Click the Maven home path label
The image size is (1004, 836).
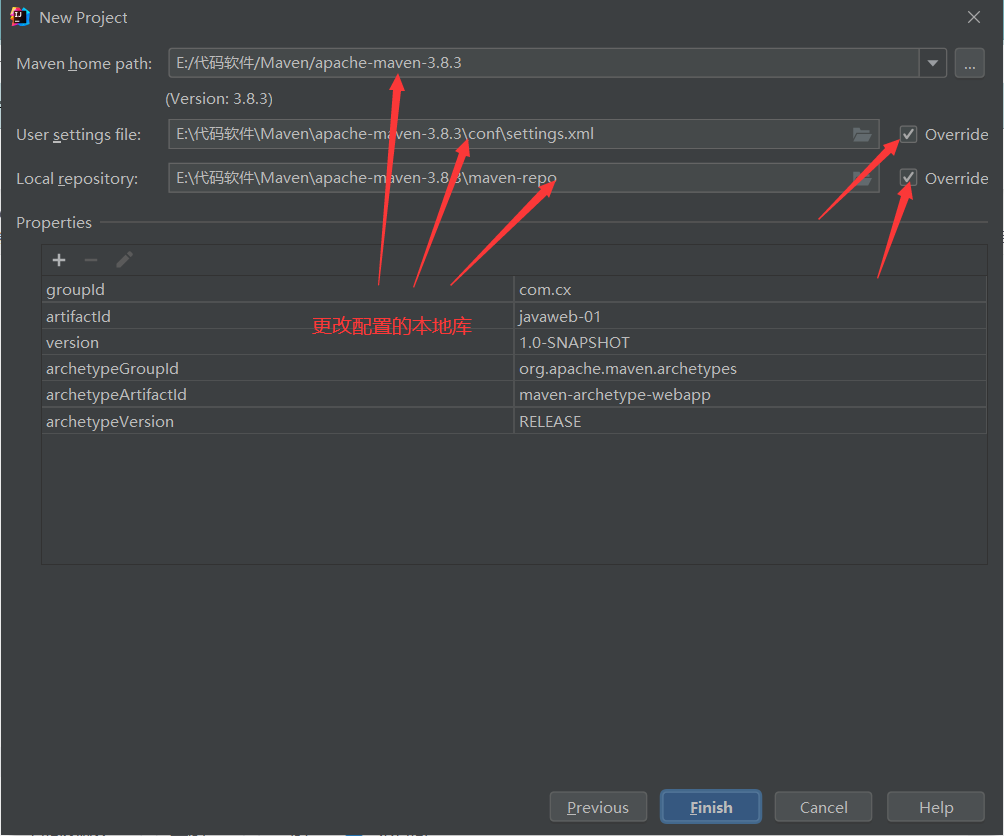84,64
